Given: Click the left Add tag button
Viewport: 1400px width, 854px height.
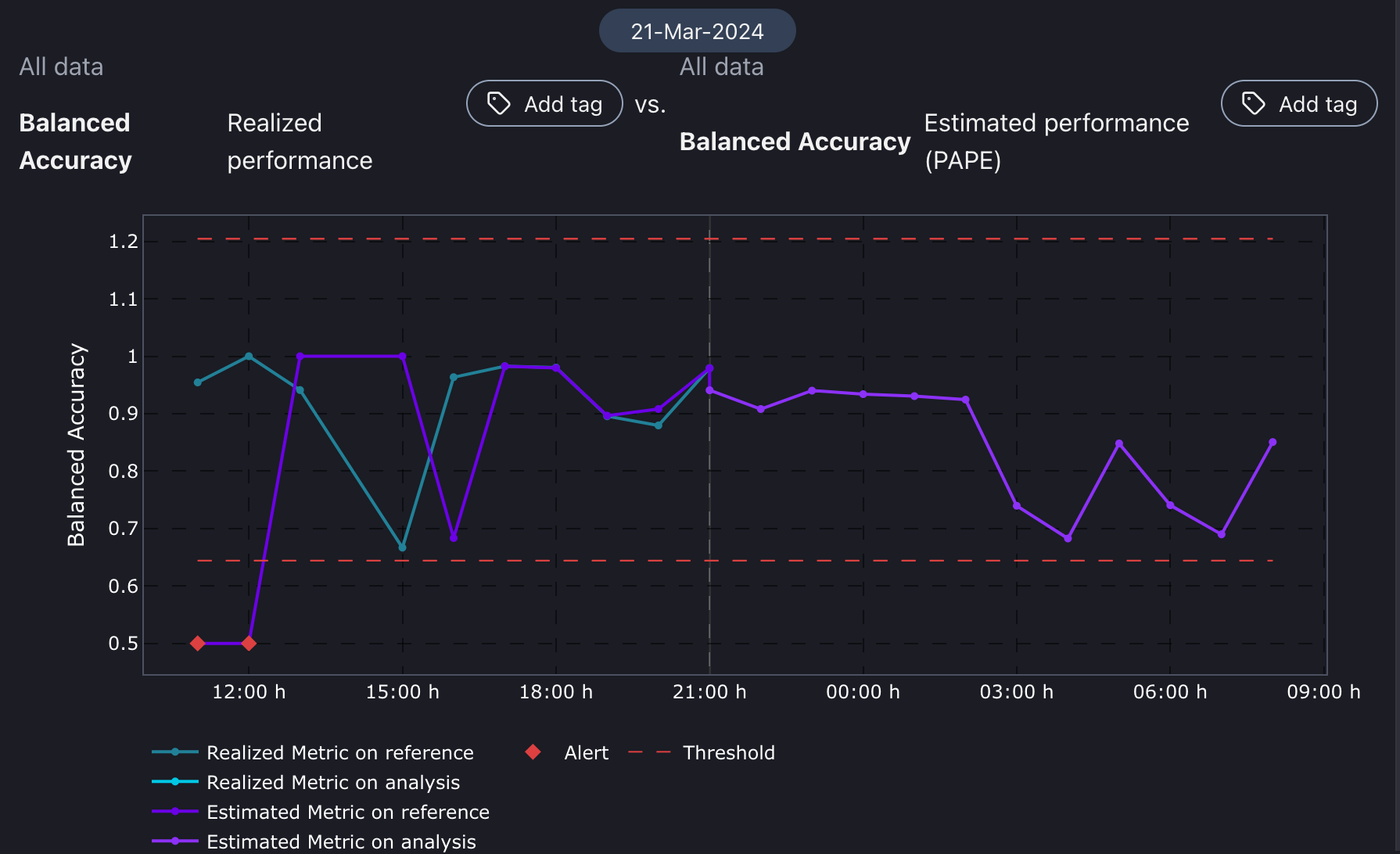Looking at the screenshot, I should [x=544, y=102].
